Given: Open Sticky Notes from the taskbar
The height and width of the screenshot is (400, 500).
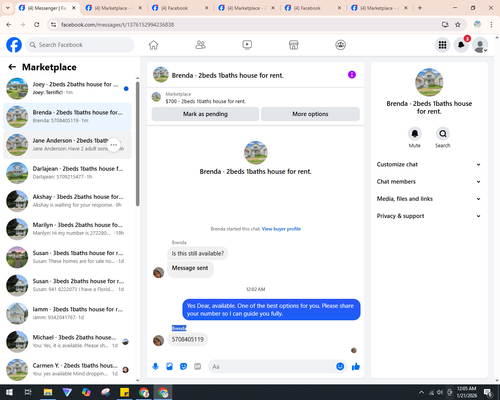Looking at the screenshot, I should coord(125,392).
